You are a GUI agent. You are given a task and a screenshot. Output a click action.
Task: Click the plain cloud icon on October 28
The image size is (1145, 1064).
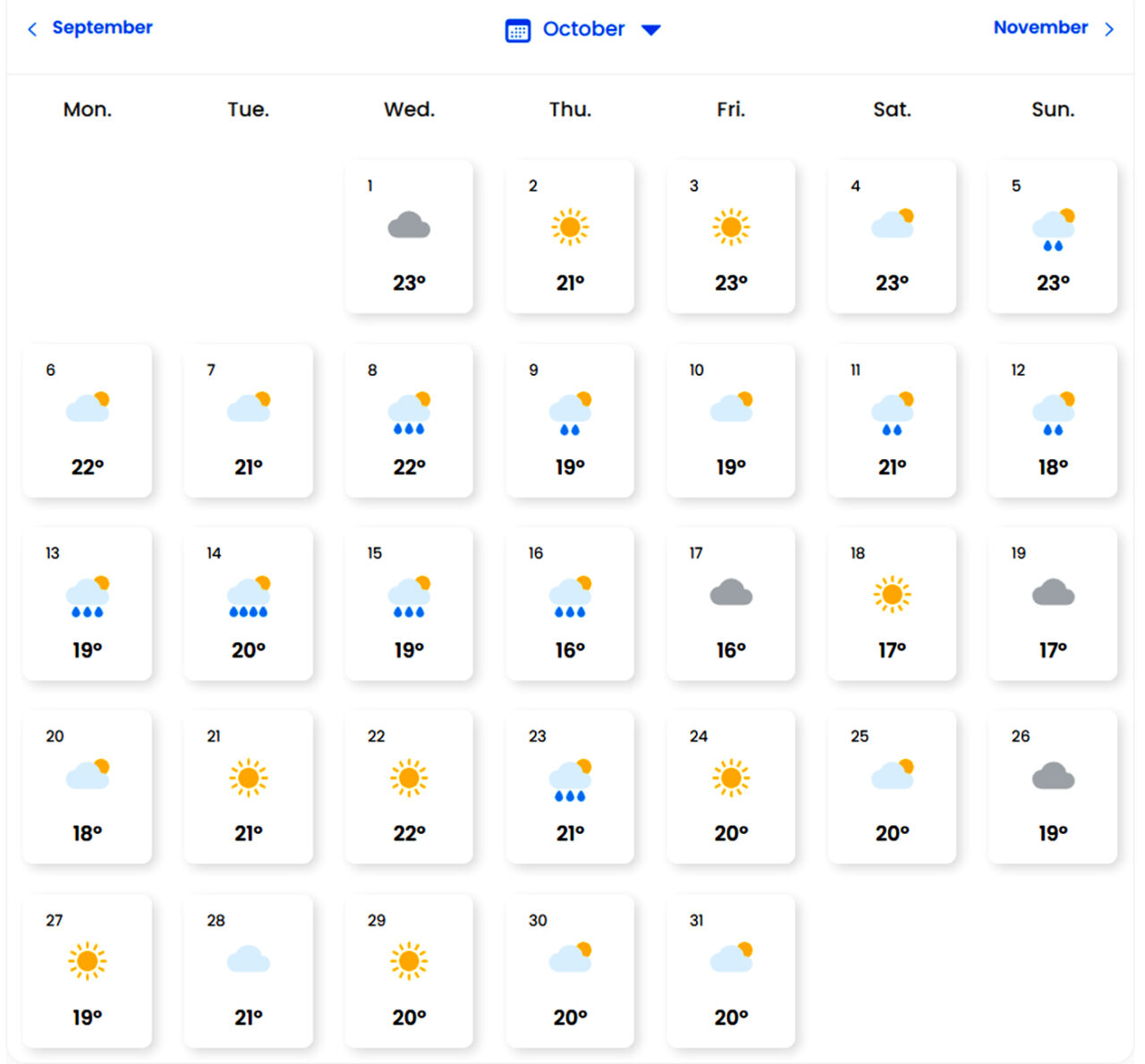pos(248,960)
